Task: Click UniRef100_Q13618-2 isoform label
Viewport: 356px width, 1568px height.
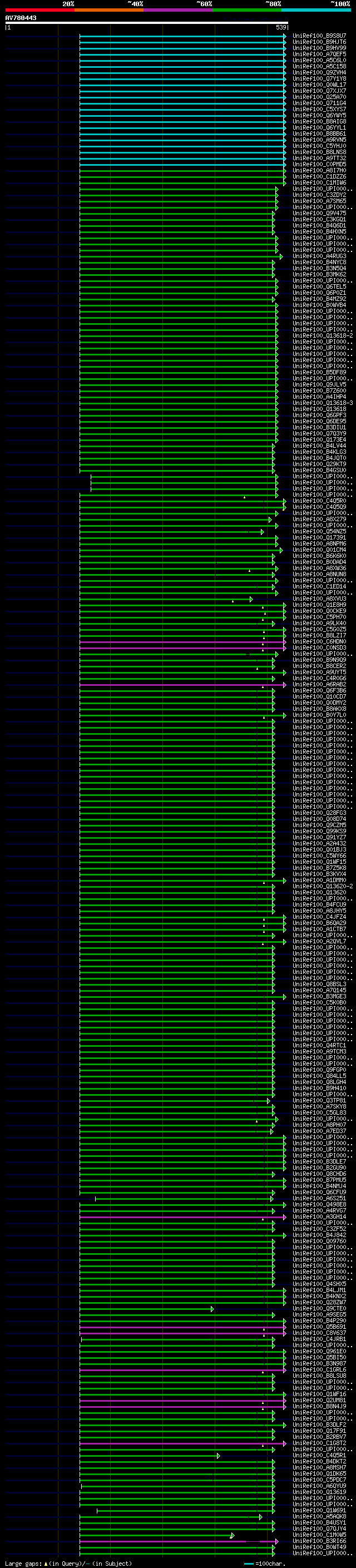Action: coord(323,336)
